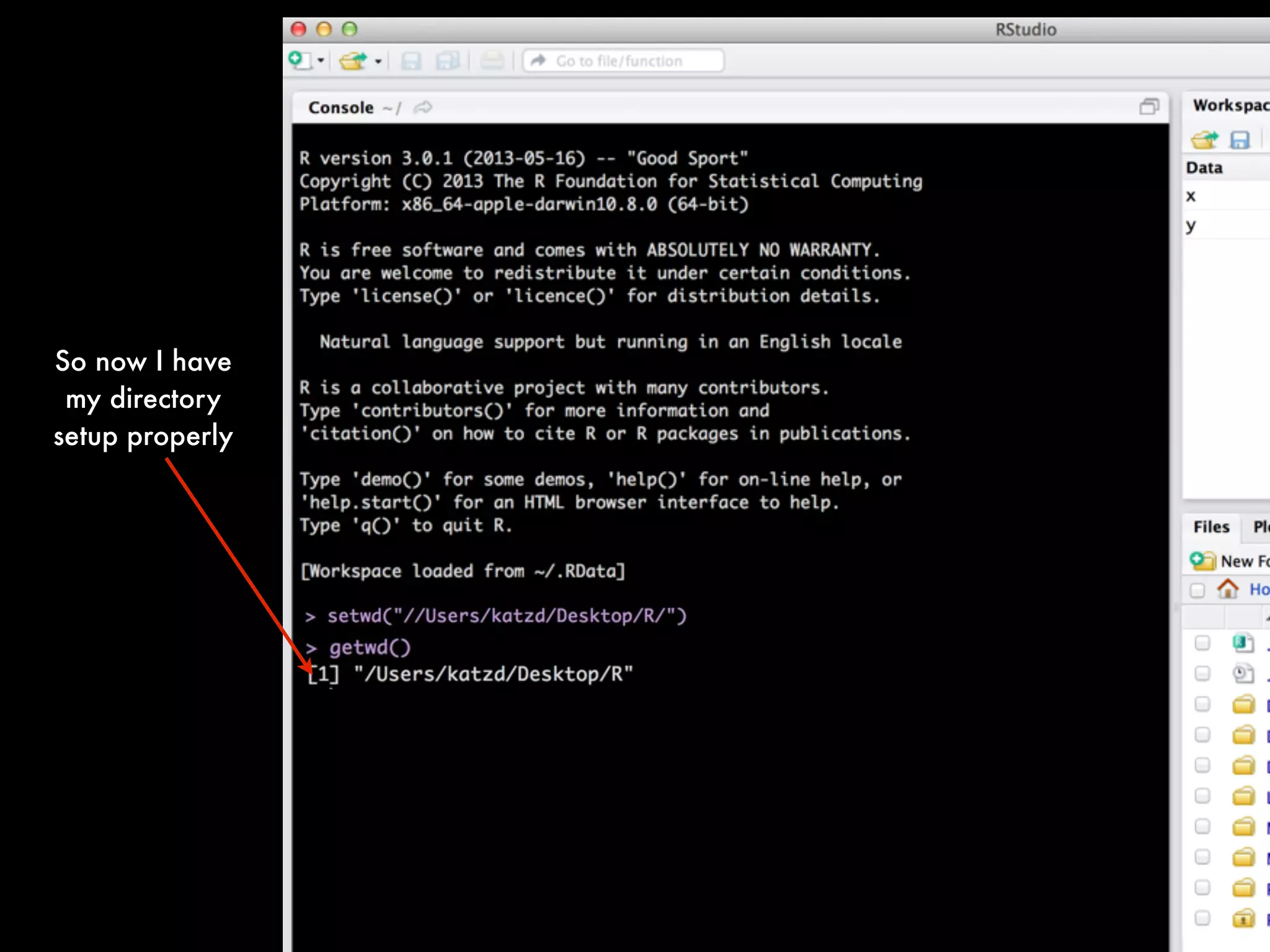
Task: Select variable x in the Data list
Action: (x=1191, y=196)
